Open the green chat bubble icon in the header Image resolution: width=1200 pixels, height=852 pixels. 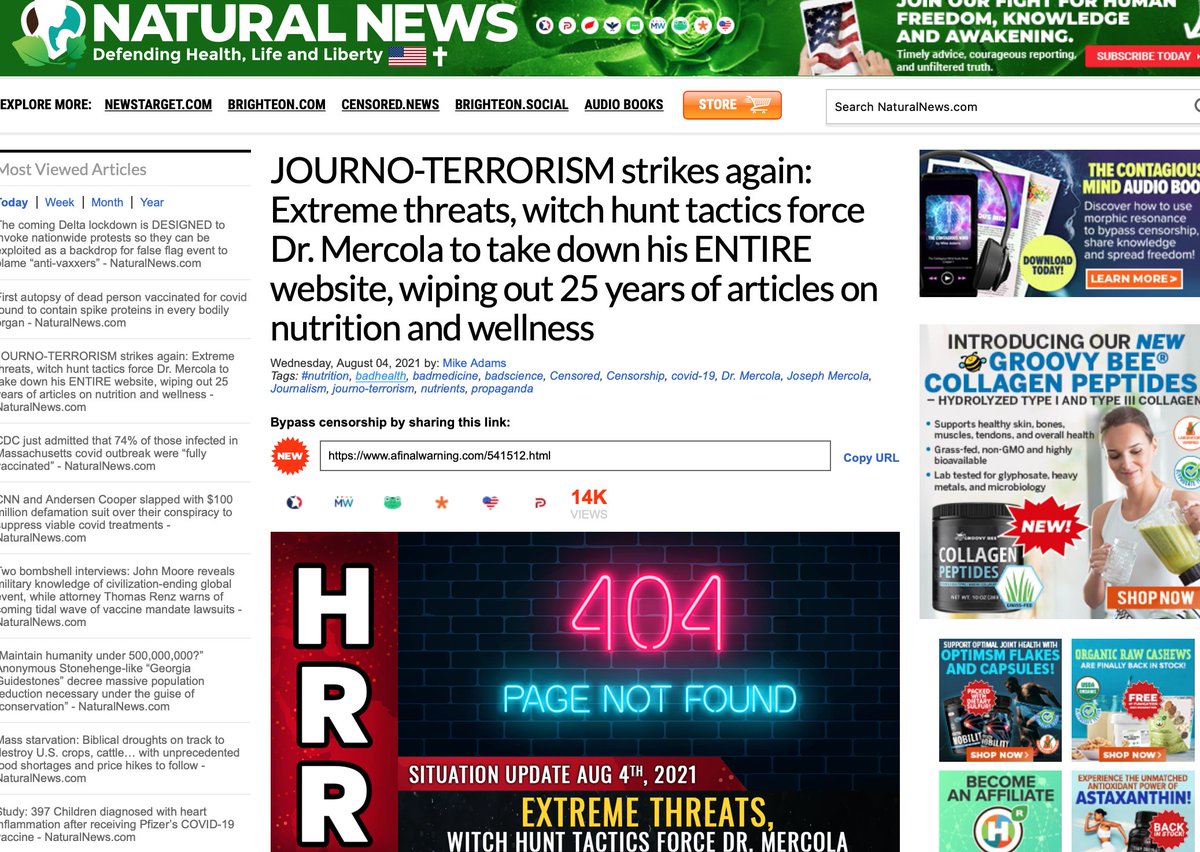[x=635, y=25]
